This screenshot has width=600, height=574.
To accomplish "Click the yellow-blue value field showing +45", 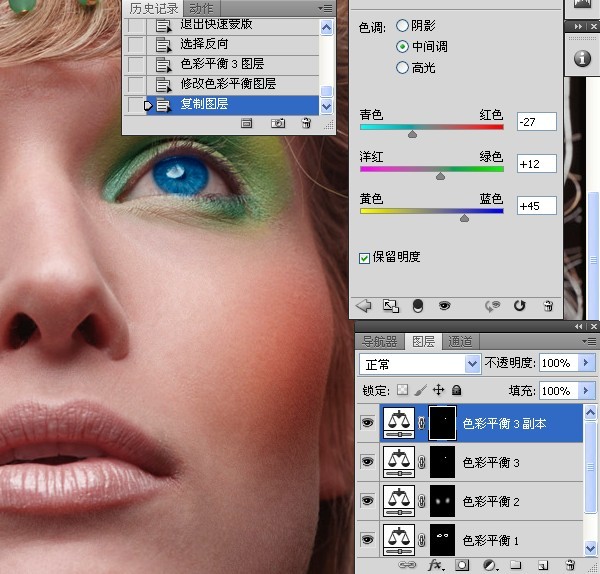I will tap(536, 206).
